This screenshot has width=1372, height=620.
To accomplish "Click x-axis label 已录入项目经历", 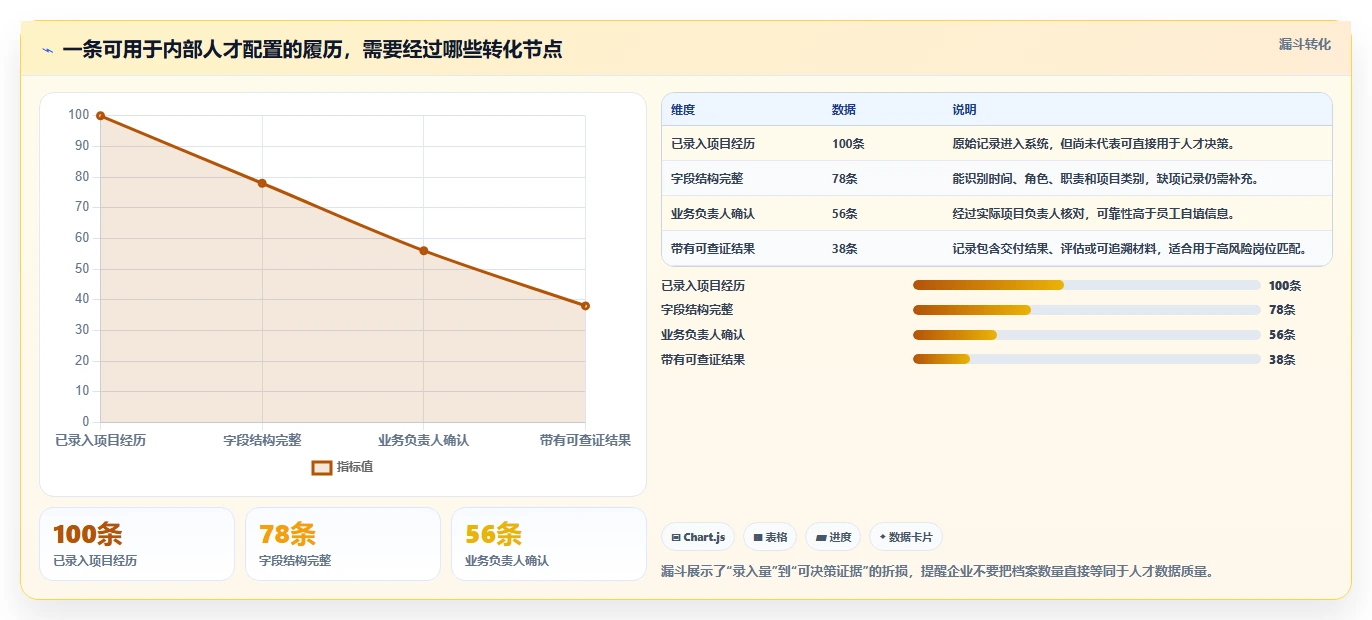I will tap(100, 440).
